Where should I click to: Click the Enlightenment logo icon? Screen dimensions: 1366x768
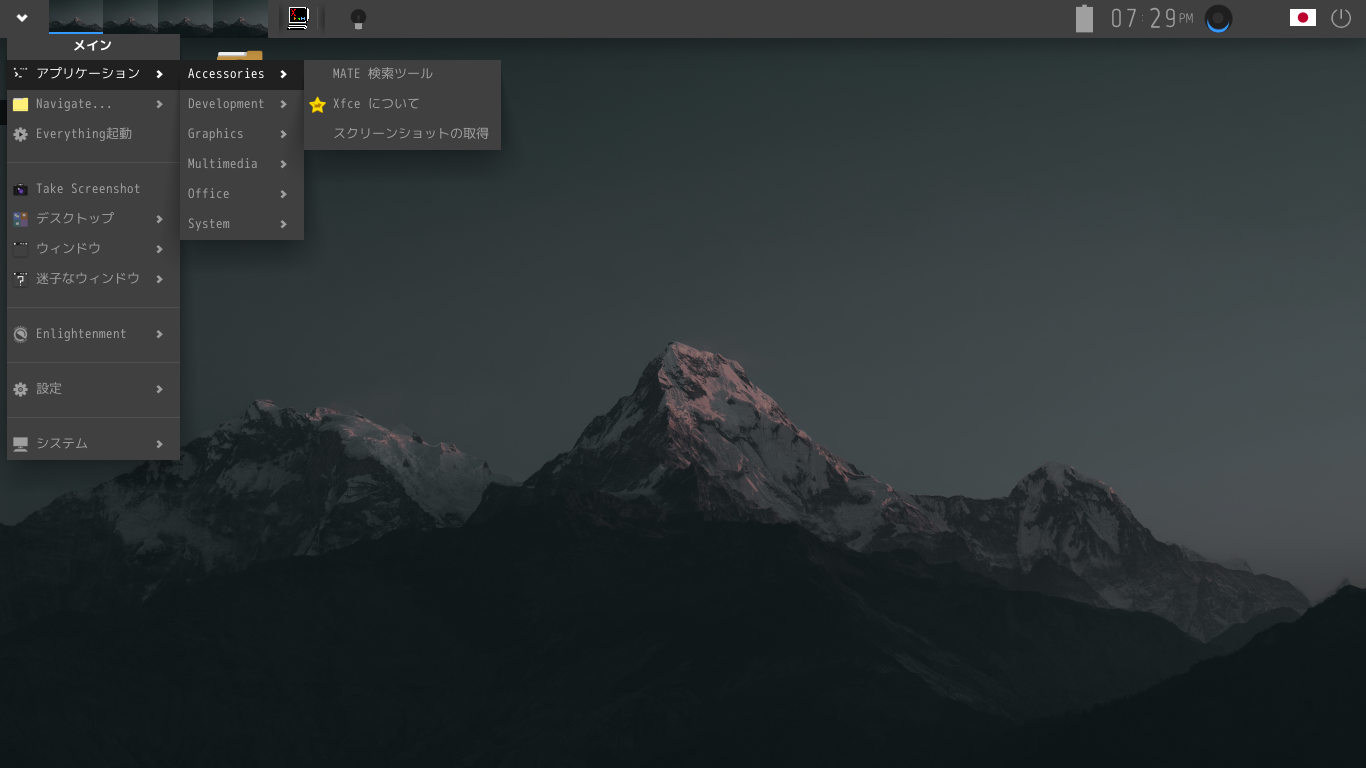tap(20, 334)
